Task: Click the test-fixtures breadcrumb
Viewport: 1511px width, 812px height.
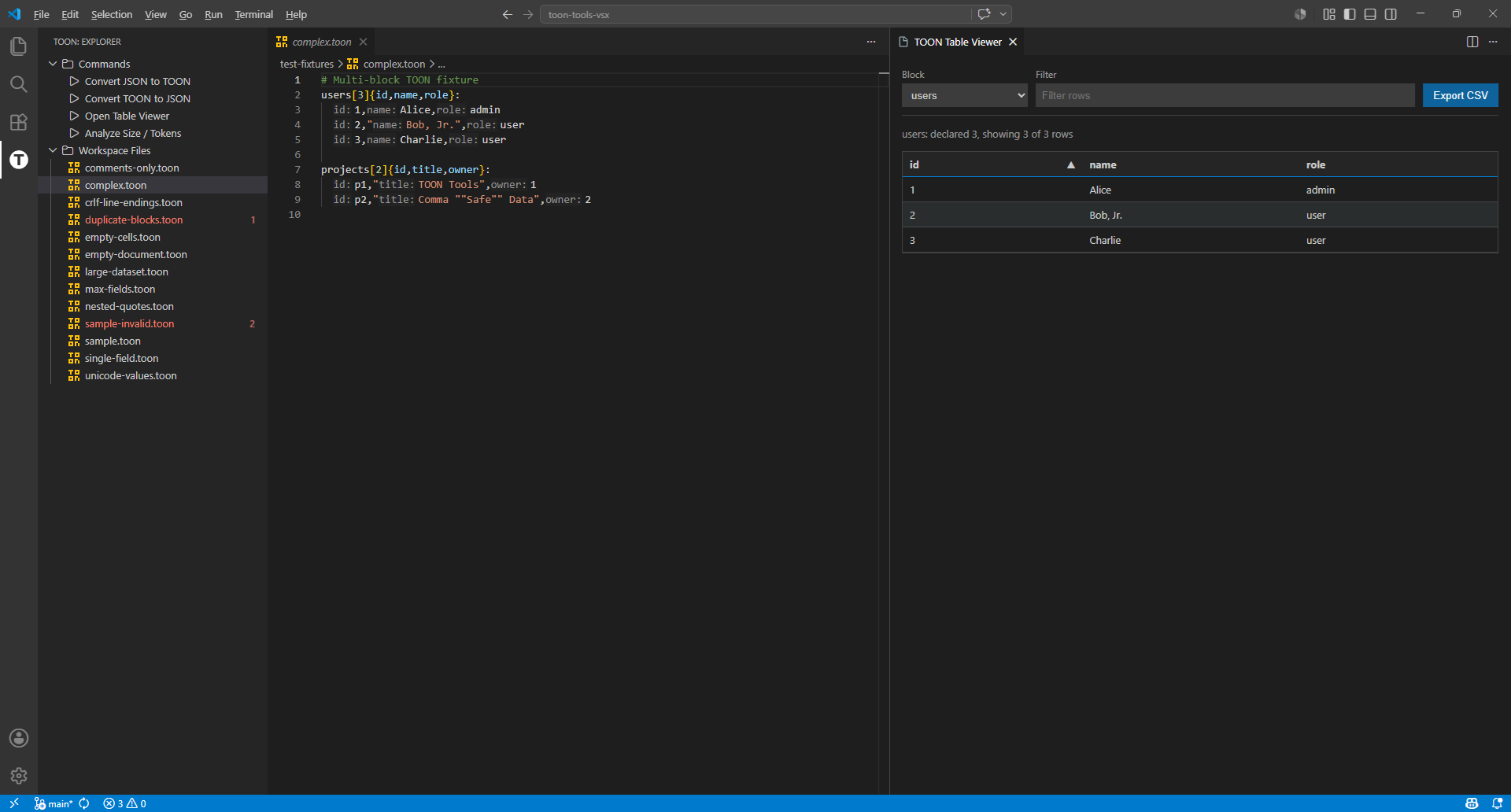Action: (x=307, y=65)
